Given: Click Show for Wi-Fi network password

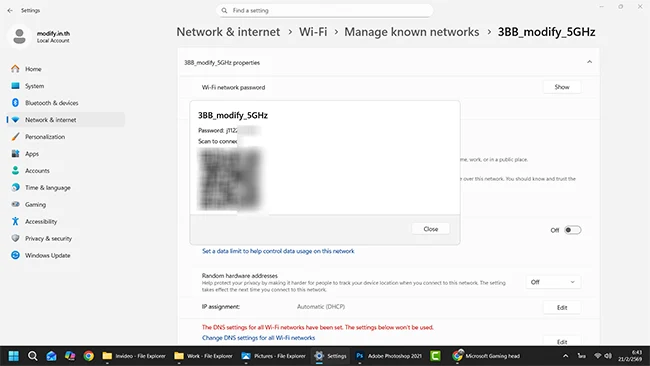Looking at the screenshot, I should (x=562, y=87).
